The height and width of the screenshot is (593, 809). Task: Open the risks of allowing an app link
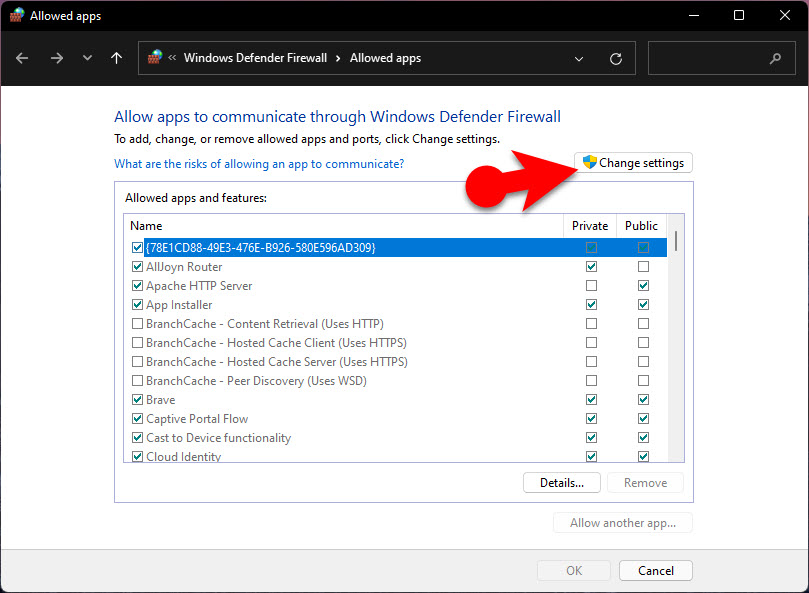259,164
